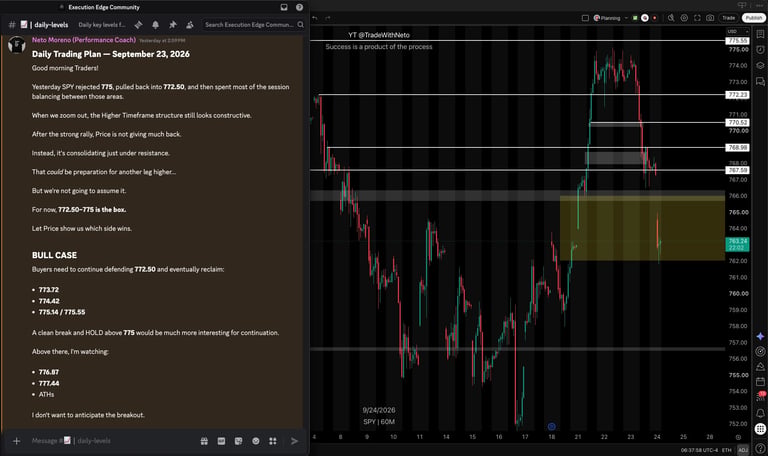Click the Trade button
Viewport: 768px width, 456px height.
(x=728, y=18)
